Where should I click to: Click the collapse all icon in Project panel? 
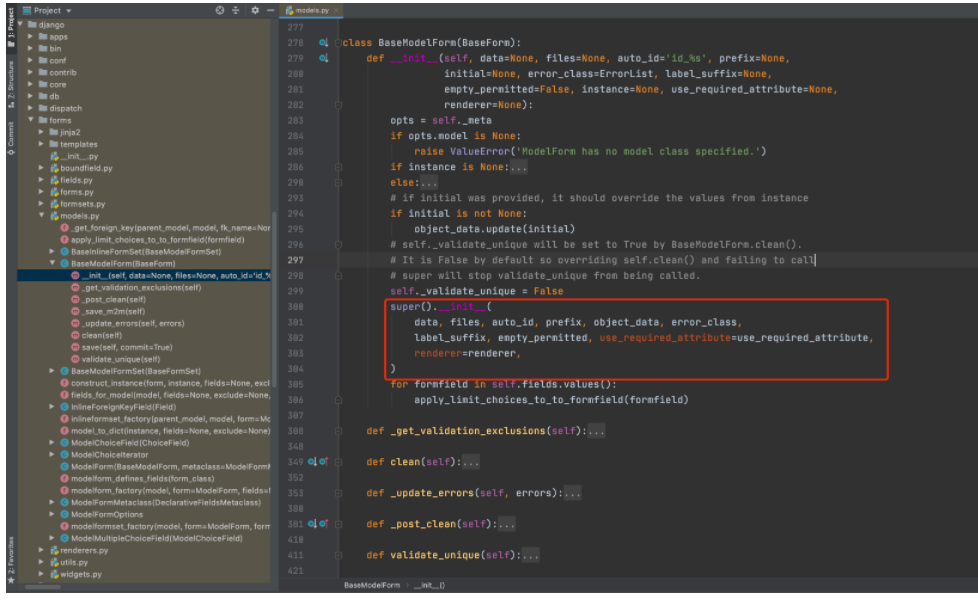(236, 10)
